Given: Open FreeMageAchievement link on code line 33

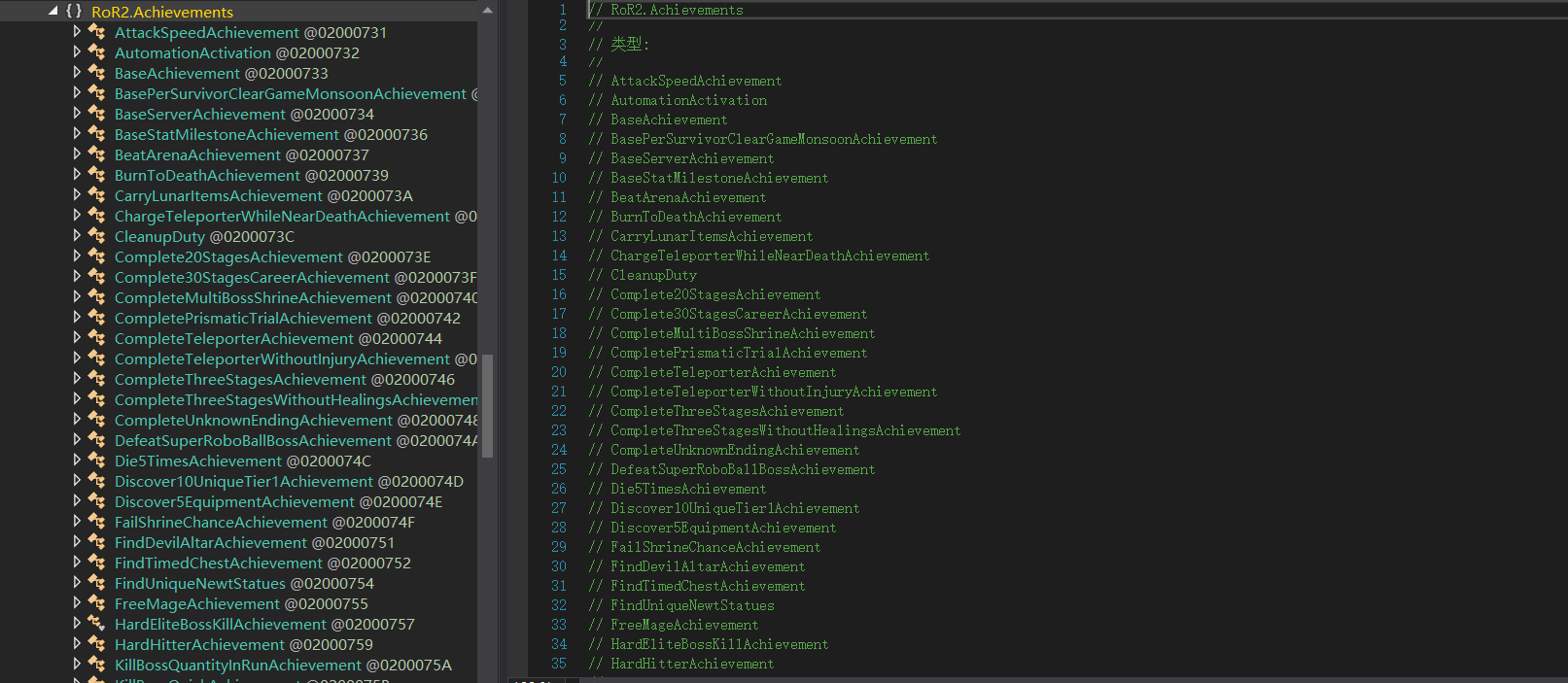Looking at the screenshot, I should pos(684,625).
